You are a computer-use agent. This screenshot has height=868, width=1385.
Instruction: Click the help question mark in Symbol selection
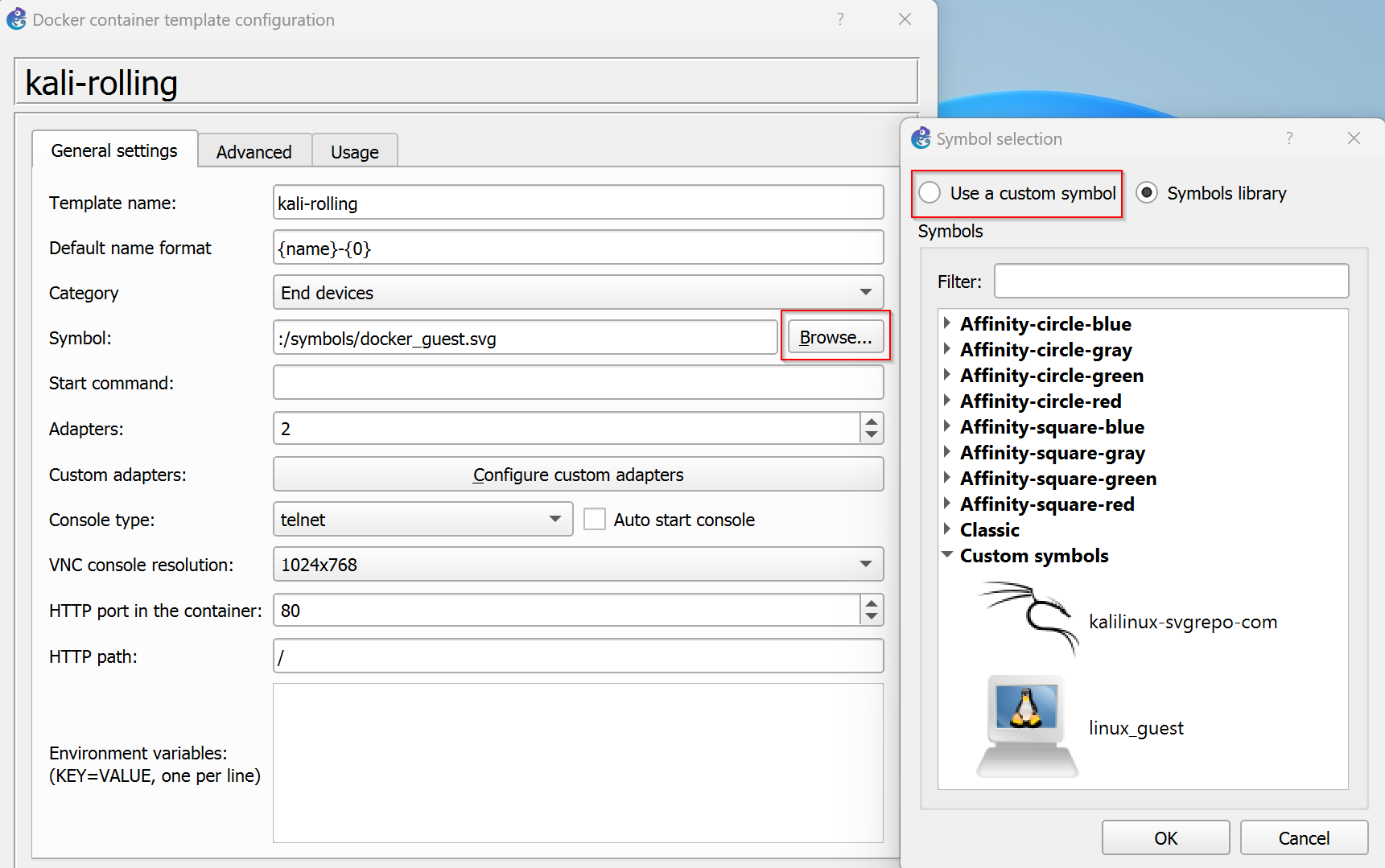(1289, 138)
